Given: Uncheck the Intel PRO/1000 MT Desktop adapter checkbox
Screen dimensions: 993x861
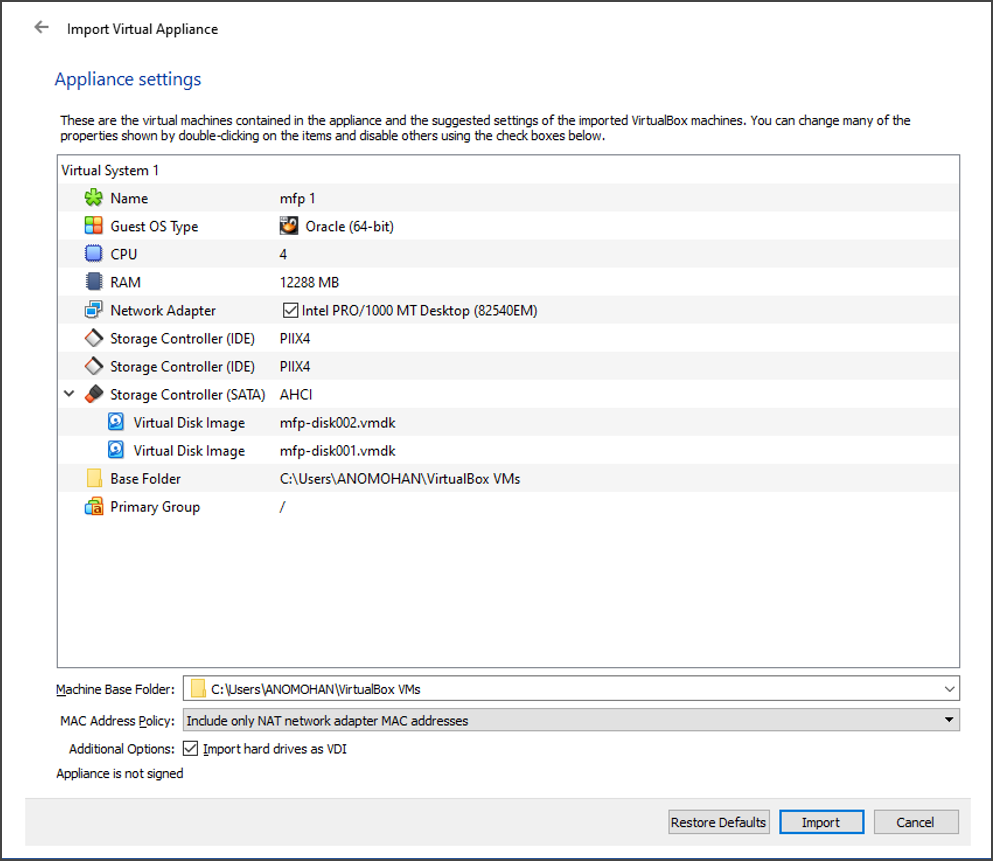Looking at the screenshot, I should (290, 310).
